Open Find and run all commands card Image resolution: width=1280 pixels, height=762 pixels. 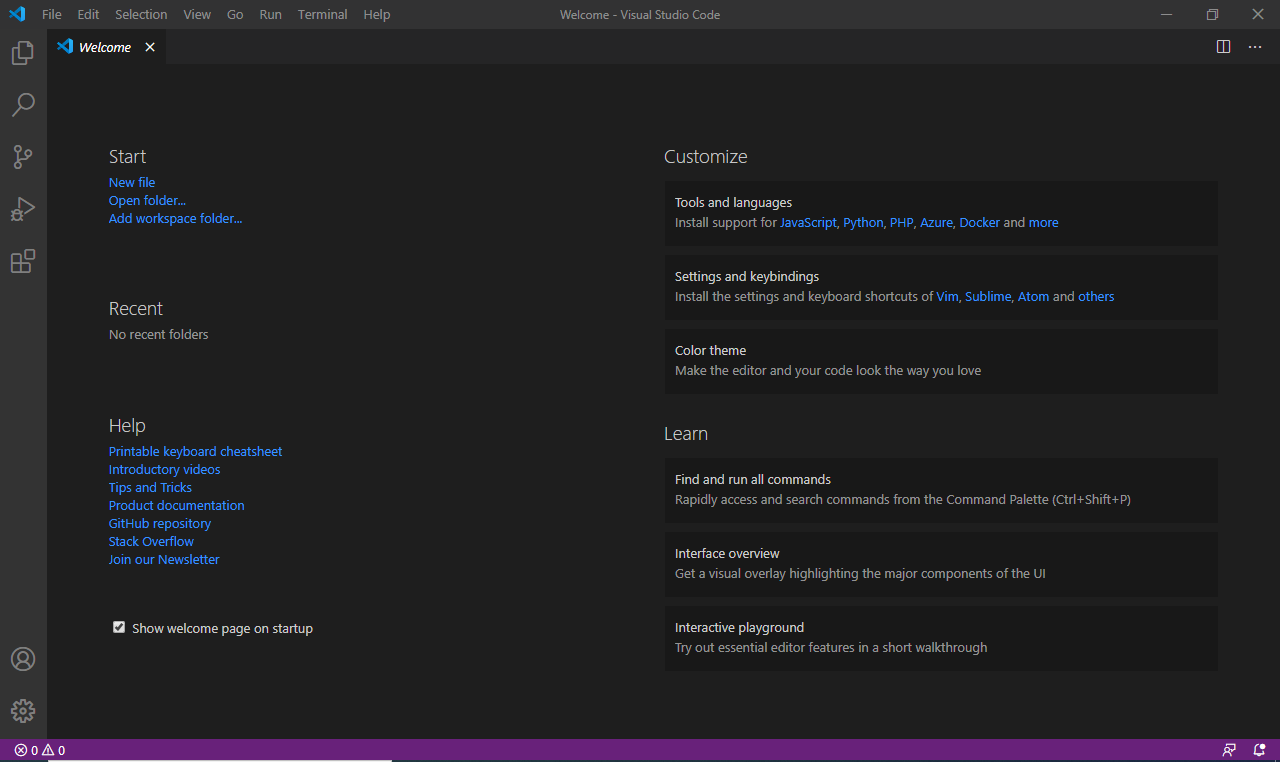tap(941, 490)
